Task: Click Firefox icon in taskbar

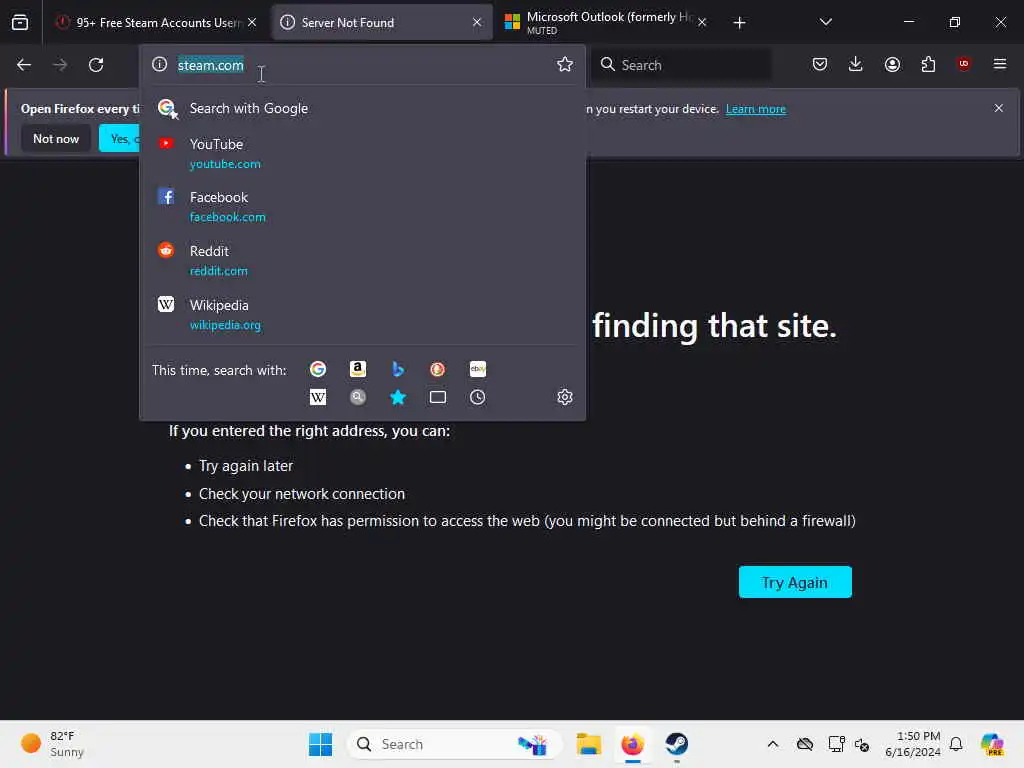Action: [x=632, y=744]
